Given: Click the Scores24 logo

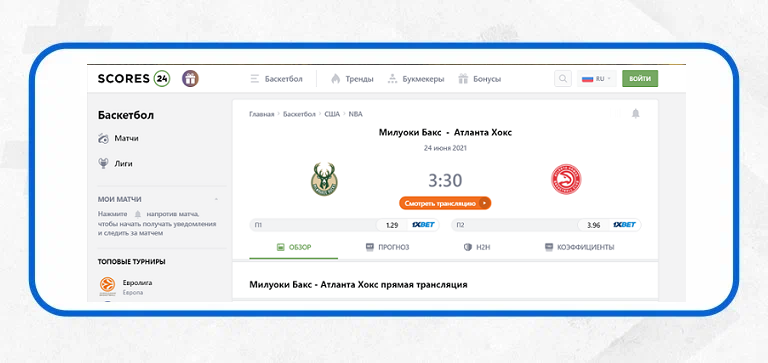Looking at the screenshot, I should click(x=134, y=79).
